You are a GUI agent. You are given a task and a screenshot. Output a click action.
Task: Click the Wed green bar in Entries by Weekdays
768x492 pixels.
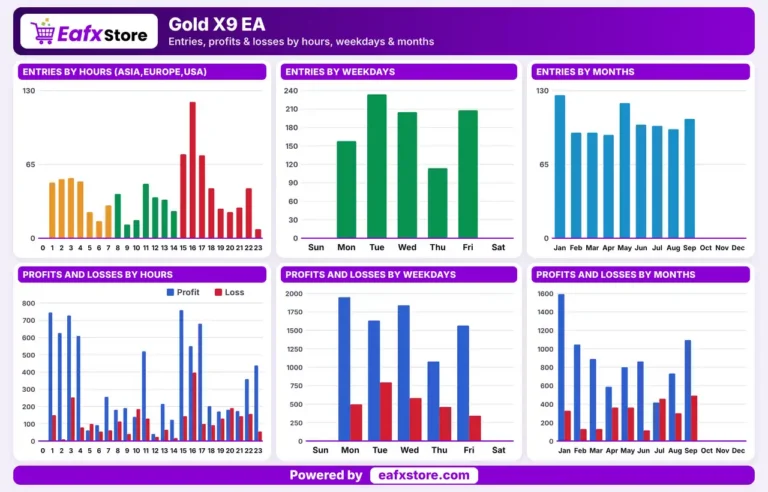tap(407, 175)
